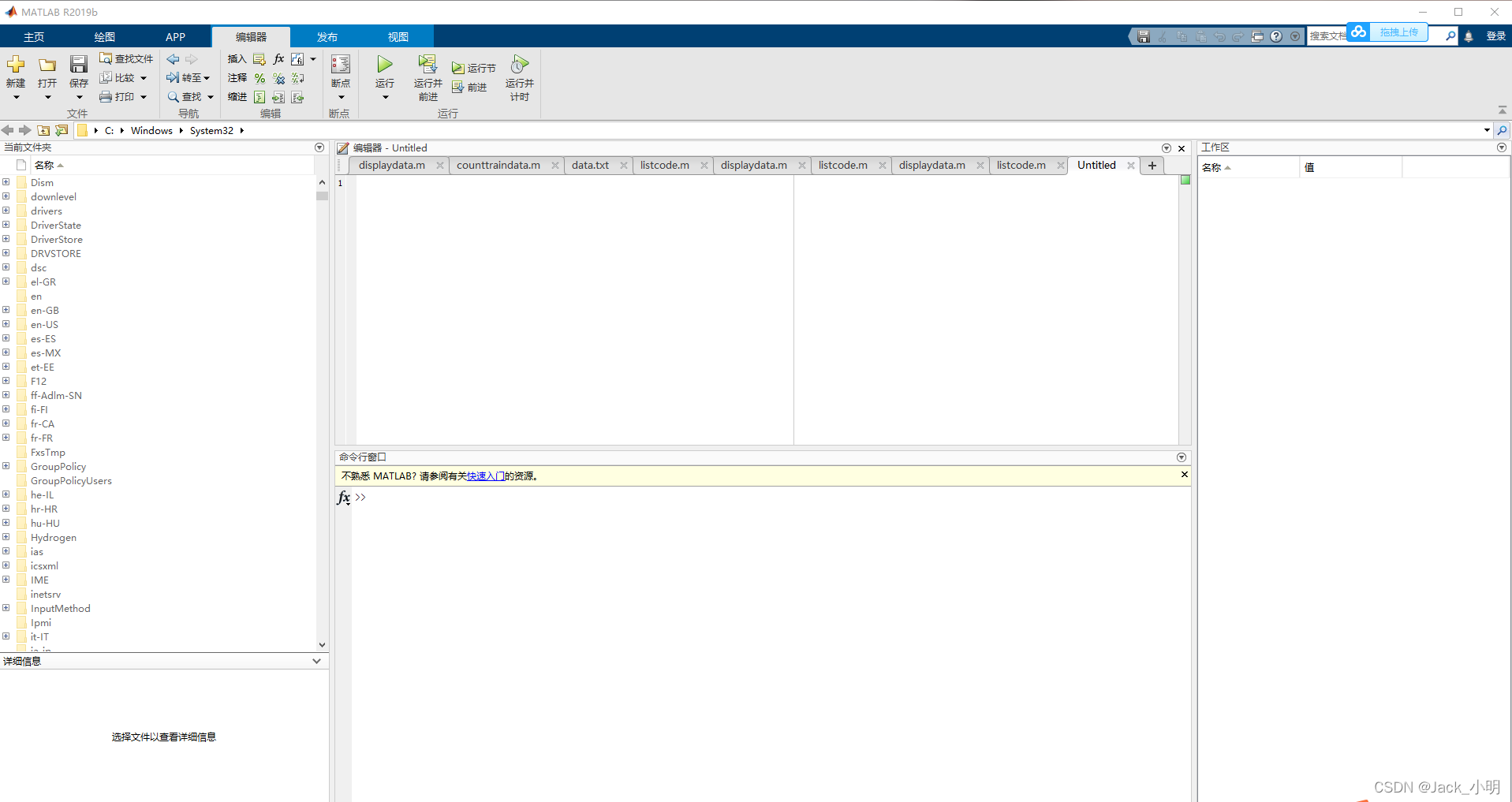The image size is (1512, 802).
Task: Insert a section using the section icon
Action: click(259, 59)
